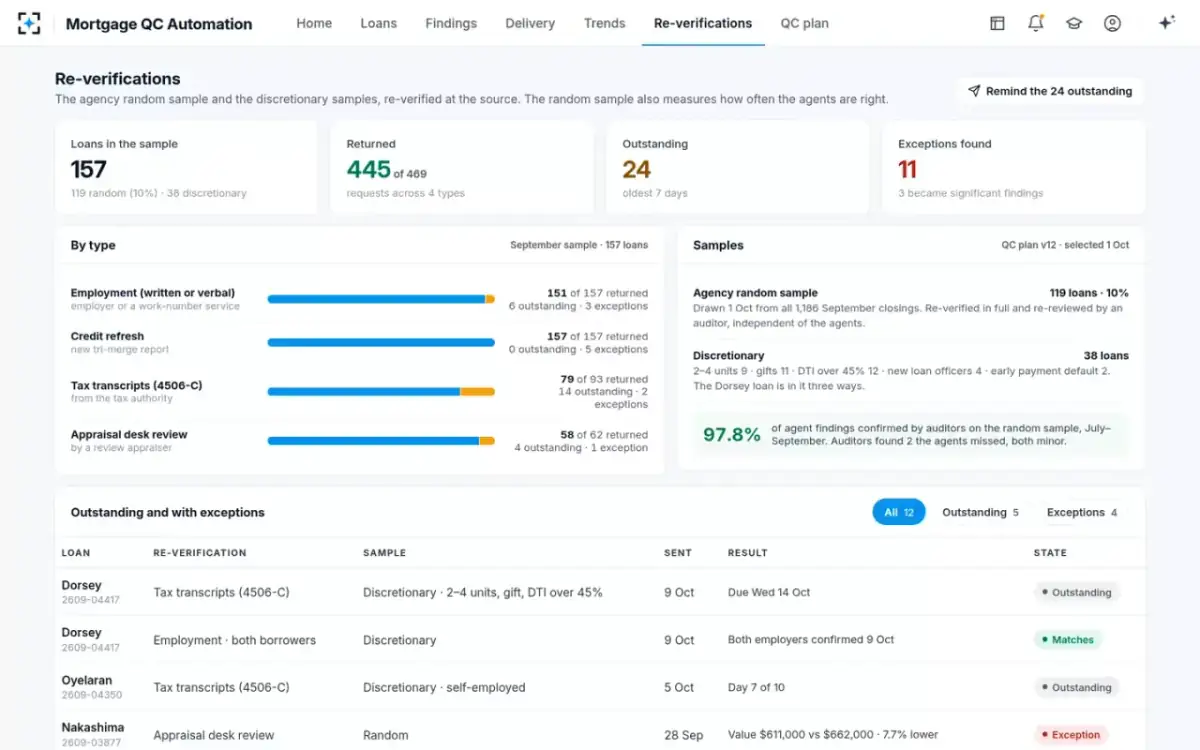Click Tax transcripts (4506-C) type label in By type

tap(137, 385)
